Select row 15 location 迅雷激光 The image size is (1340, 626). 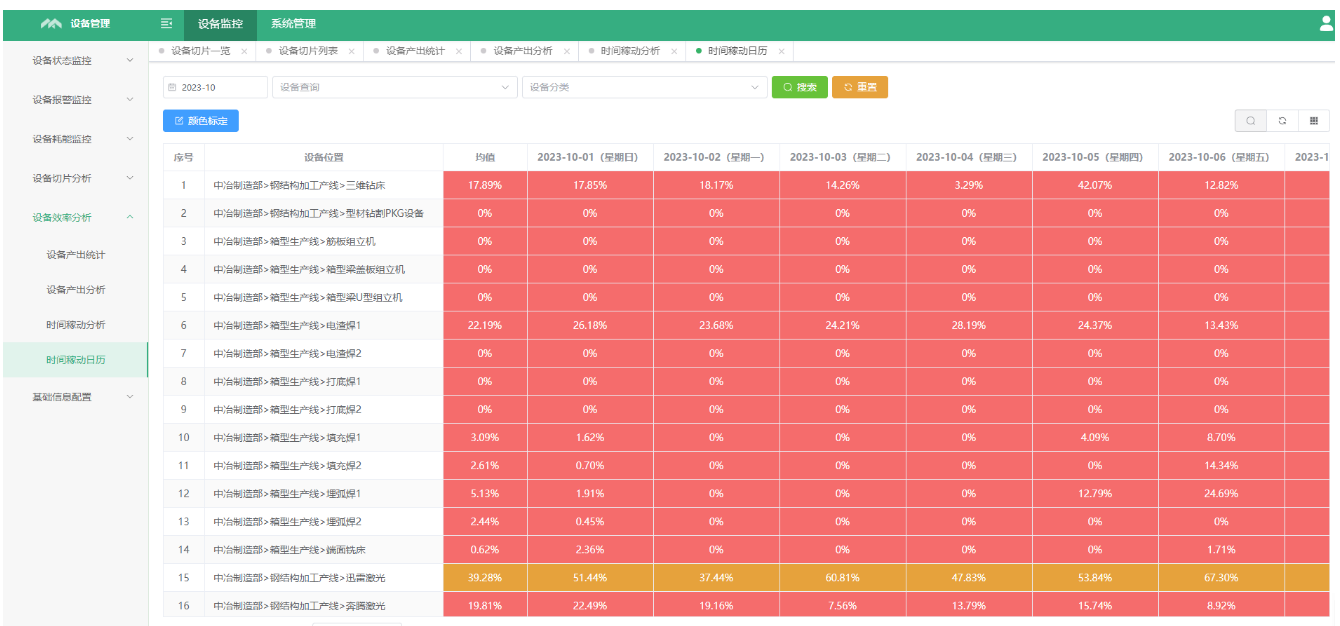[x=324, y=577]
